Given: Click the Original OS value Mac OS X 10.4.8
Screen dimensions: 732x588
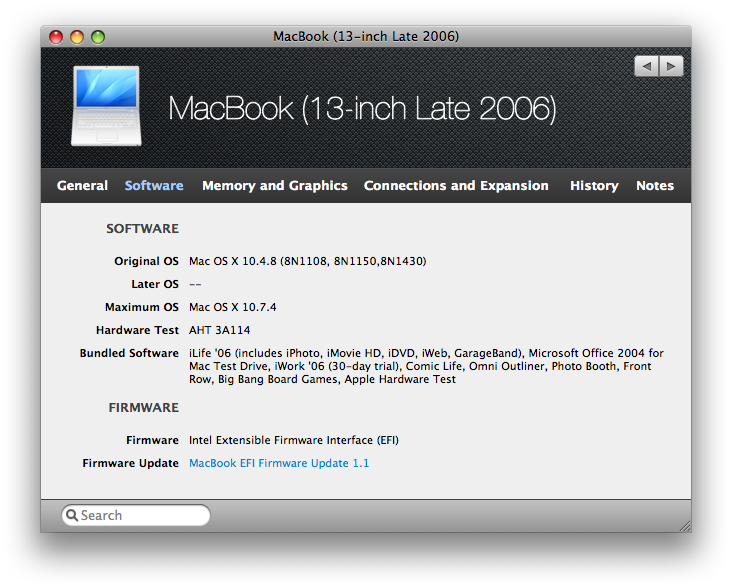Looking at the screenshot, I should [308, 261].
